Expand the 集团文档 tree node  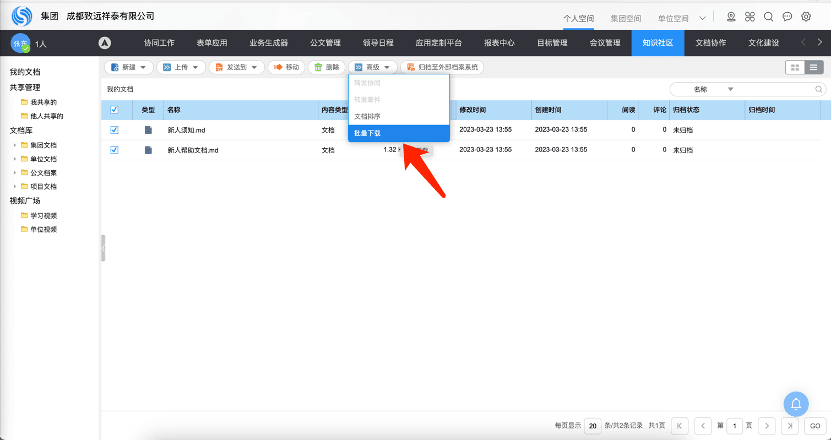pos(14,145)
